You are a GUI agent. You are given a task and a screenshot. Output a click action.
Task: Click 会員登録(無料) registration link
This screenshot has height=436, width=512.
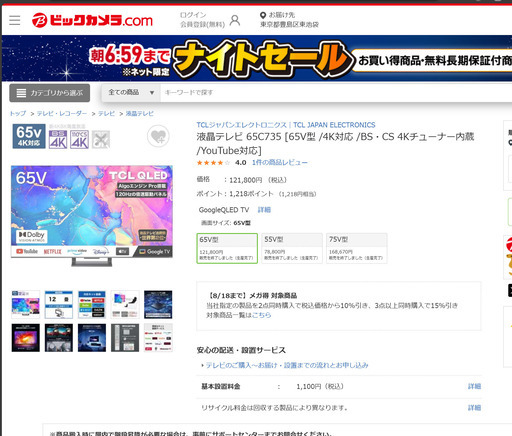pyautogui.click(x=202, y=25)
